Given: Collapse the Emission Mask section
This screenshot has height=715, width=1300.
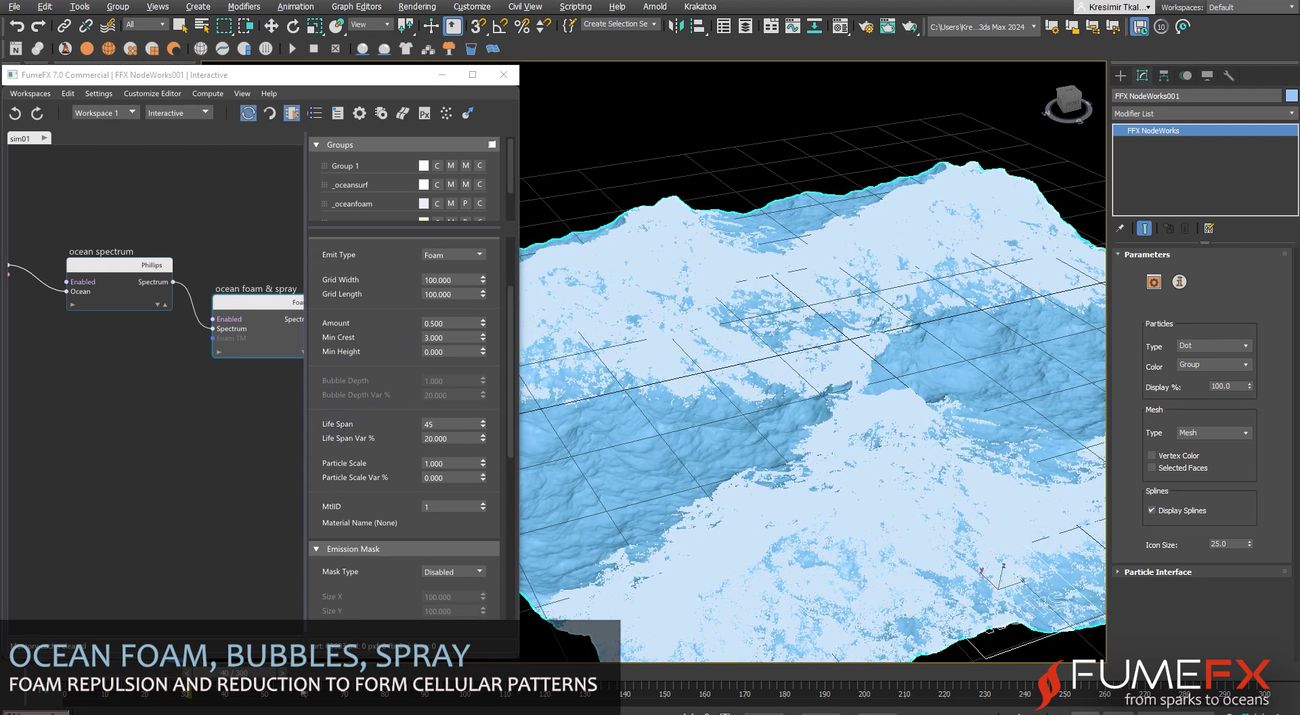Looking at the screenshot, I should point(404,549).
